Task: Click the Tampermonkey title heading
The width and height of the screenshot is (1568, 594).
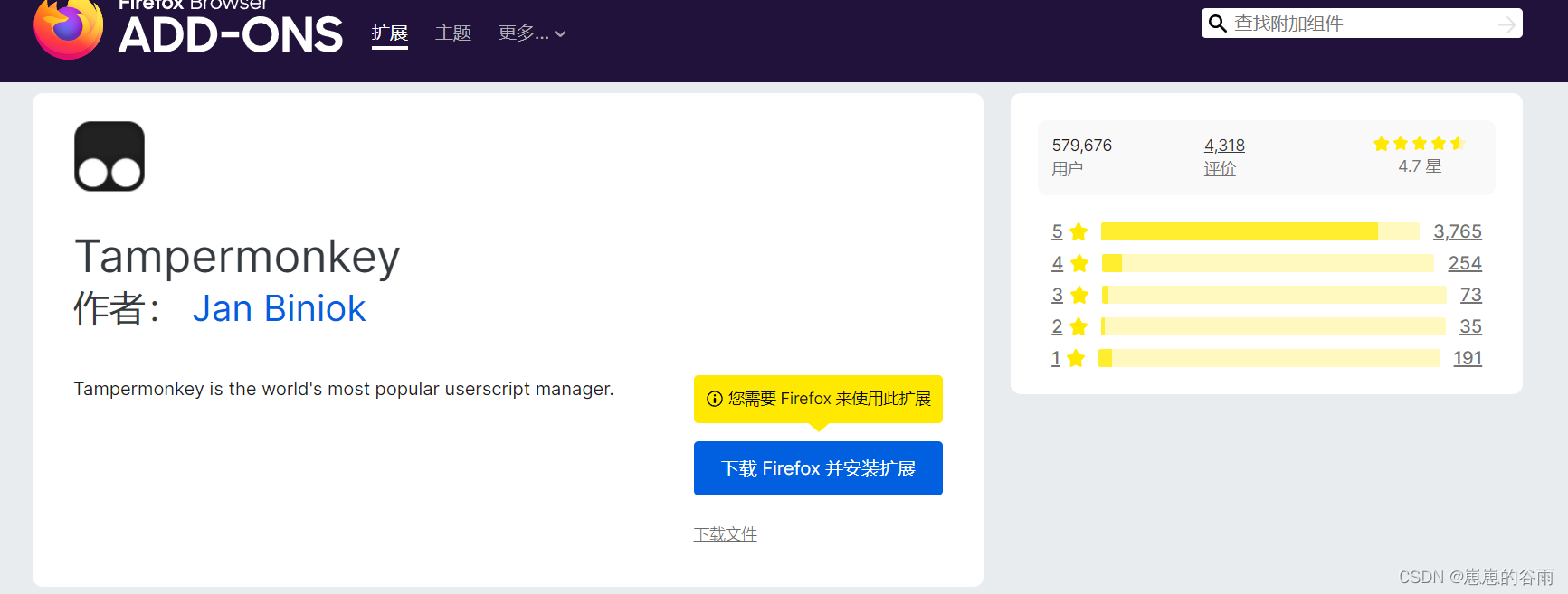Action: point(237,258)
